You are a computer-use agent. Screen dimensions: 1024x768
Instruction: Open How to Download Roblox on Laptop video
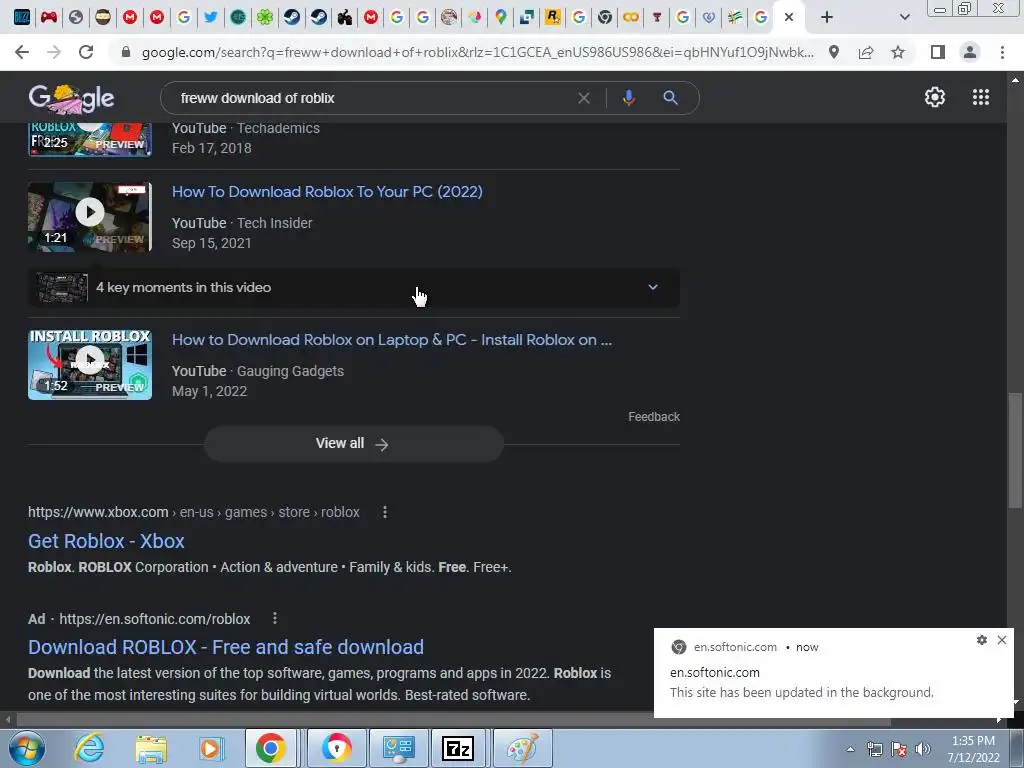[392, 340]
